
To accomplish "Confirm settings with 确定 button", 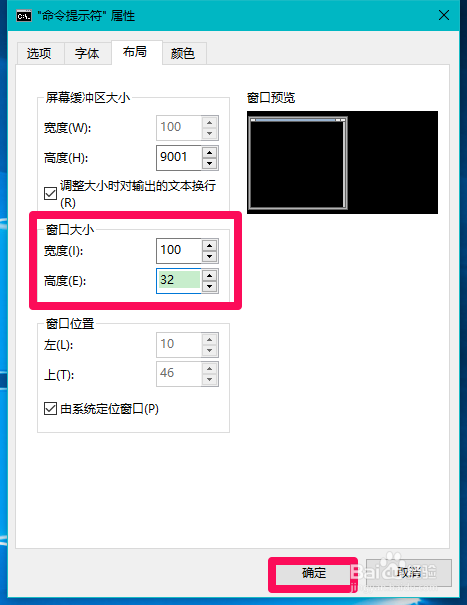I will pyautogui.click(x=313, y=573).
